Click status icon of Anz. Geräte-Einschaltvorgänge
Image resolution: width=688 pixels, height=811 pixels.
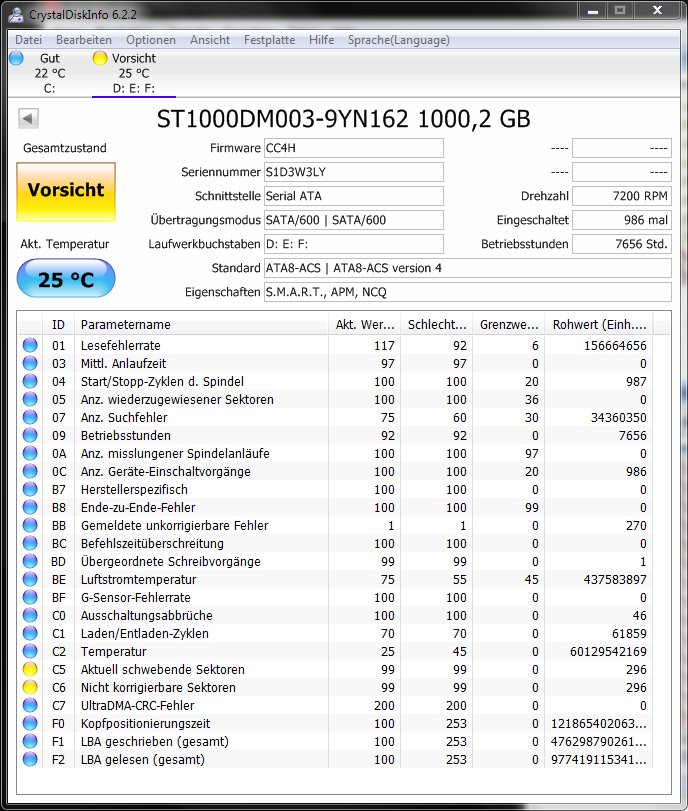pos(30,471)
